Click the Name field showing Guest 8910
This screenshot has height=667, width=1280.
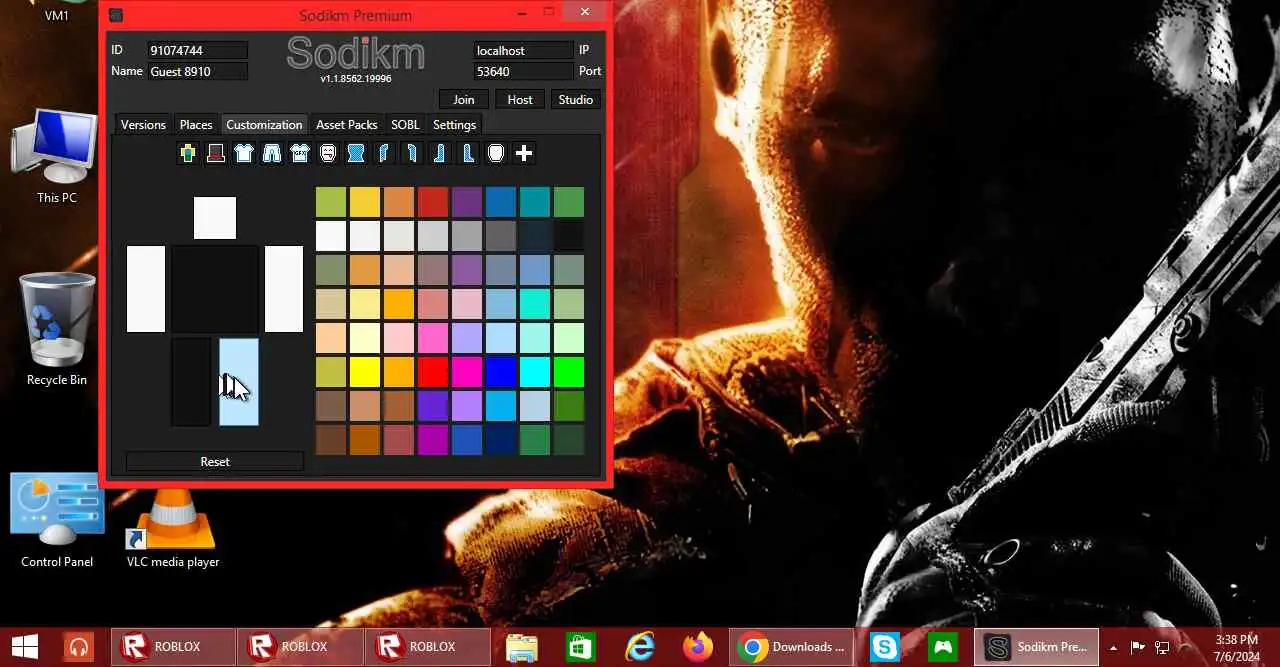pos(197,71)
